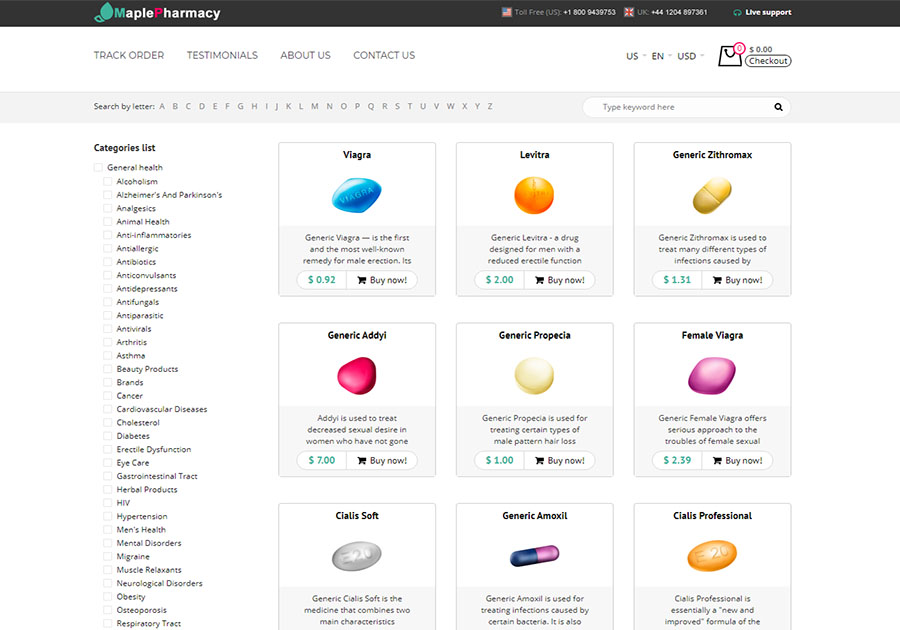Viewport: 900px width, 630px height.
Task: Click the UK phone number +44 1204 897361
Action: [x=679, y=12]
